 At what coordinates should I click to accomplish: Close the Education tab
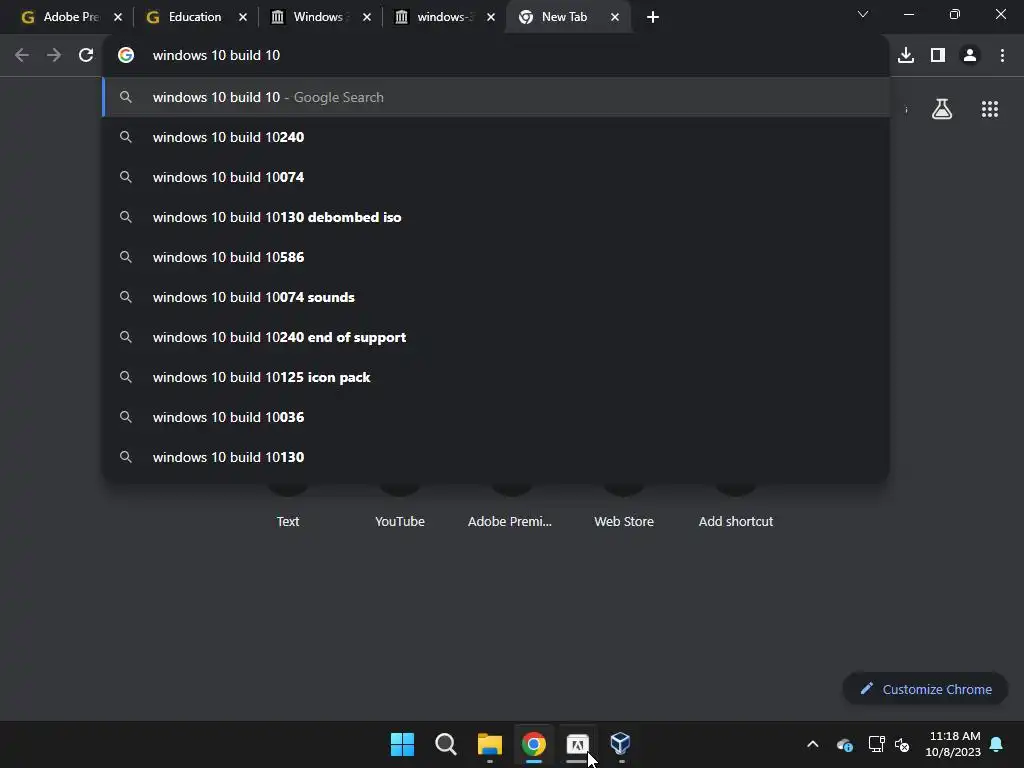243,17
